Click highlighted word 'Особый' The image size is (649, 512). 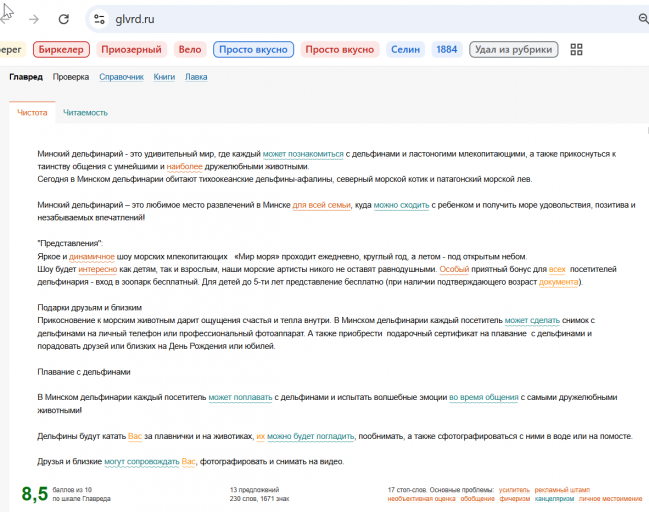454,269
